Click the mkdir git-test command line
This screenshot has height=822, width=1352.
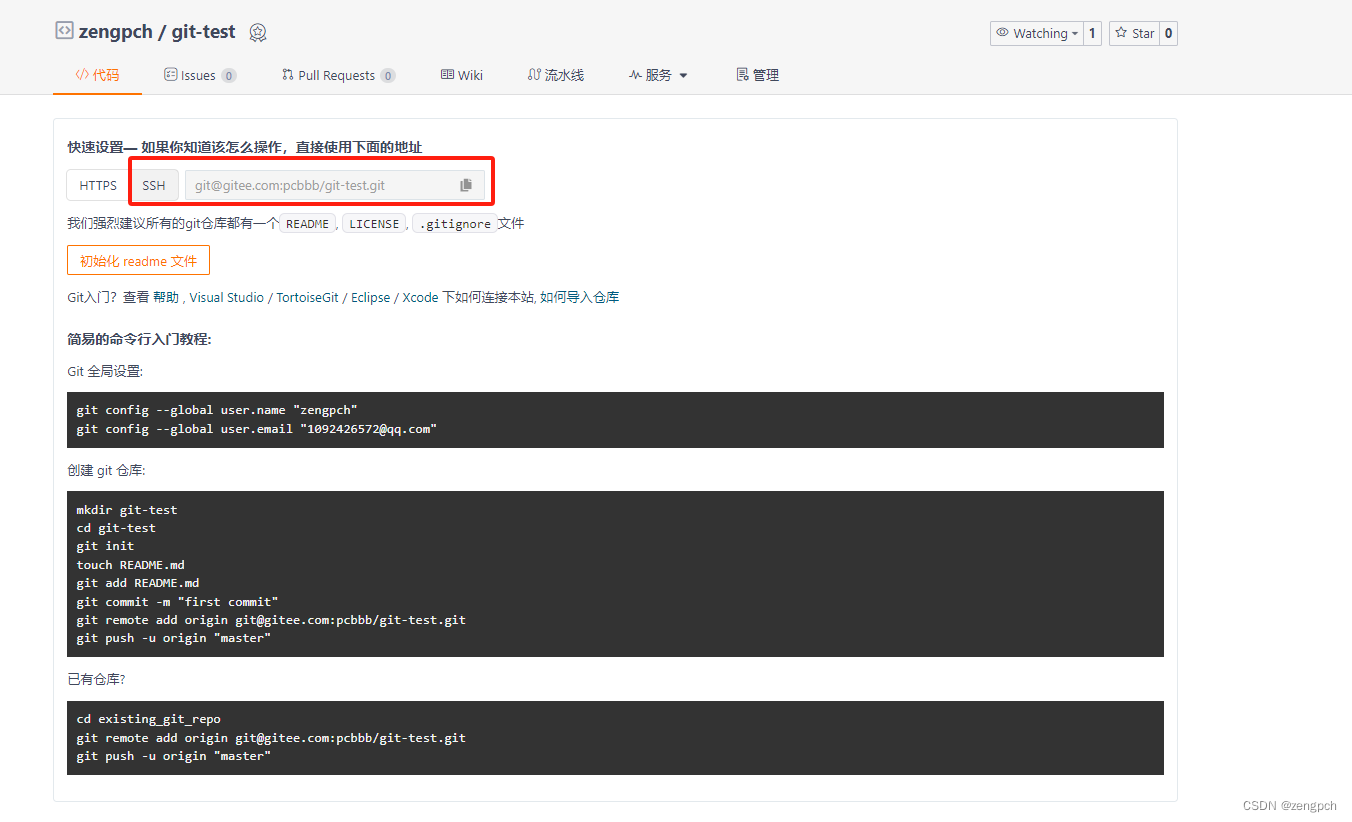[x=127, y=510]
